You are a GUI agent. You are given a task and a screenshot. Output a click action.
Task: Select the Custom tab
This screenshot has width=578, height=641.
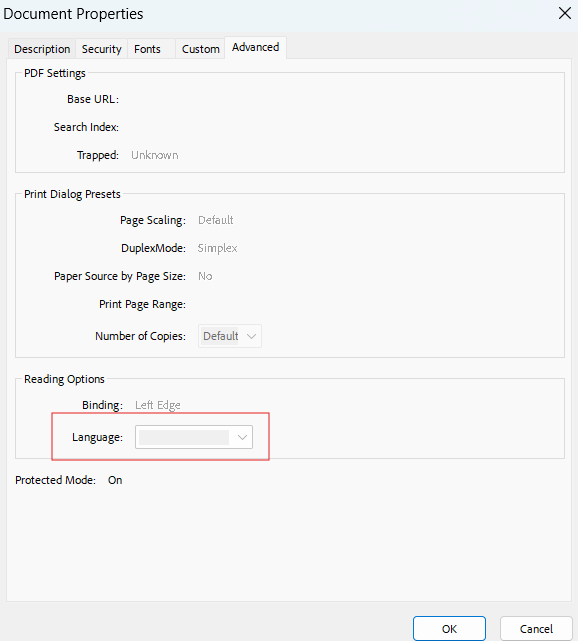click(200, 49)
